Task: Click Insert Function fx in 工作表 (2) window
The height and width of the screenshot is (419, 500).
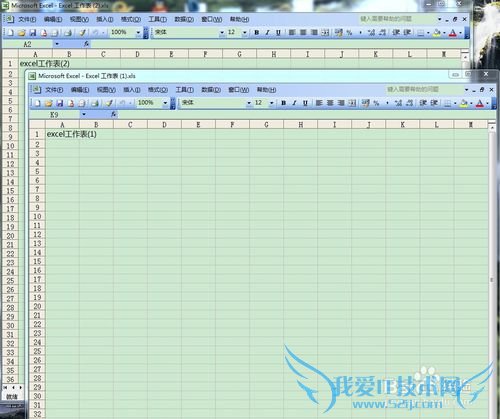Action: click(x=86, y=44)
